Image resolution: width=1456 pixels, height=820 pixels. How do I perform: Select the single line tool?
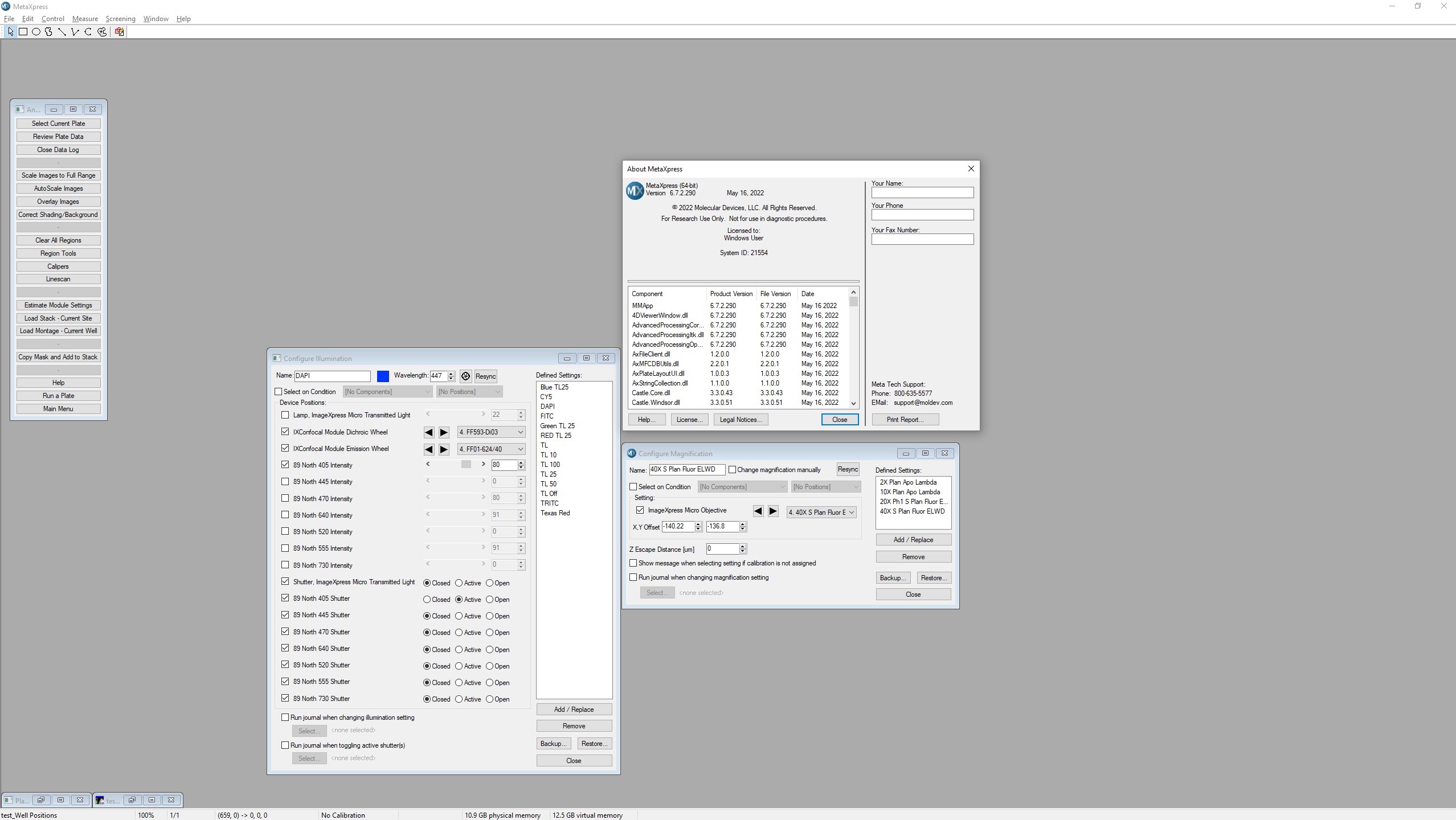click(x=62, y=32)
